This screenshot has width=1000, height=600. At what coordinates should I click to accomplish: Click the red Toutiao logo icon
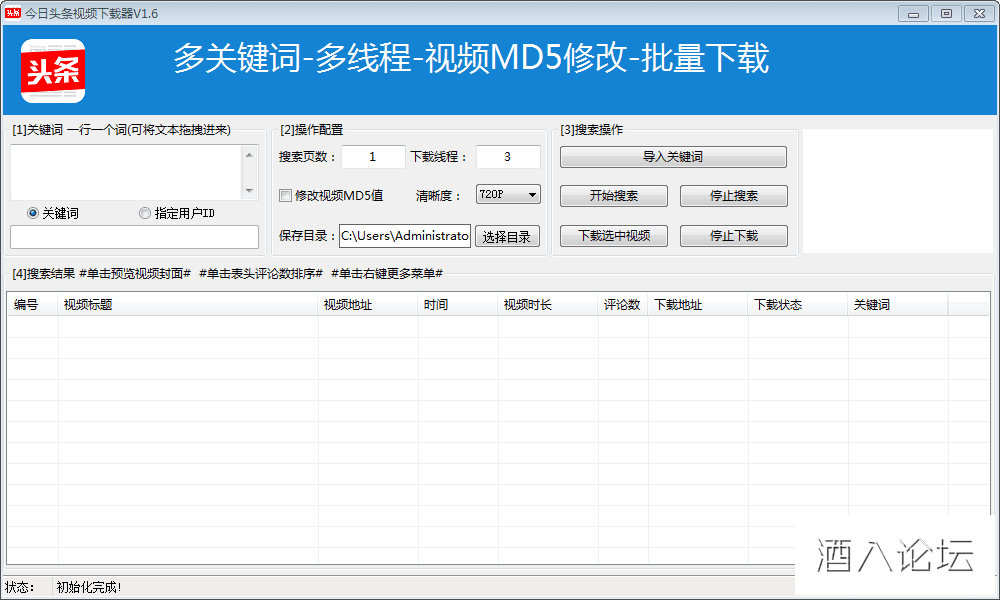(54, 71)
